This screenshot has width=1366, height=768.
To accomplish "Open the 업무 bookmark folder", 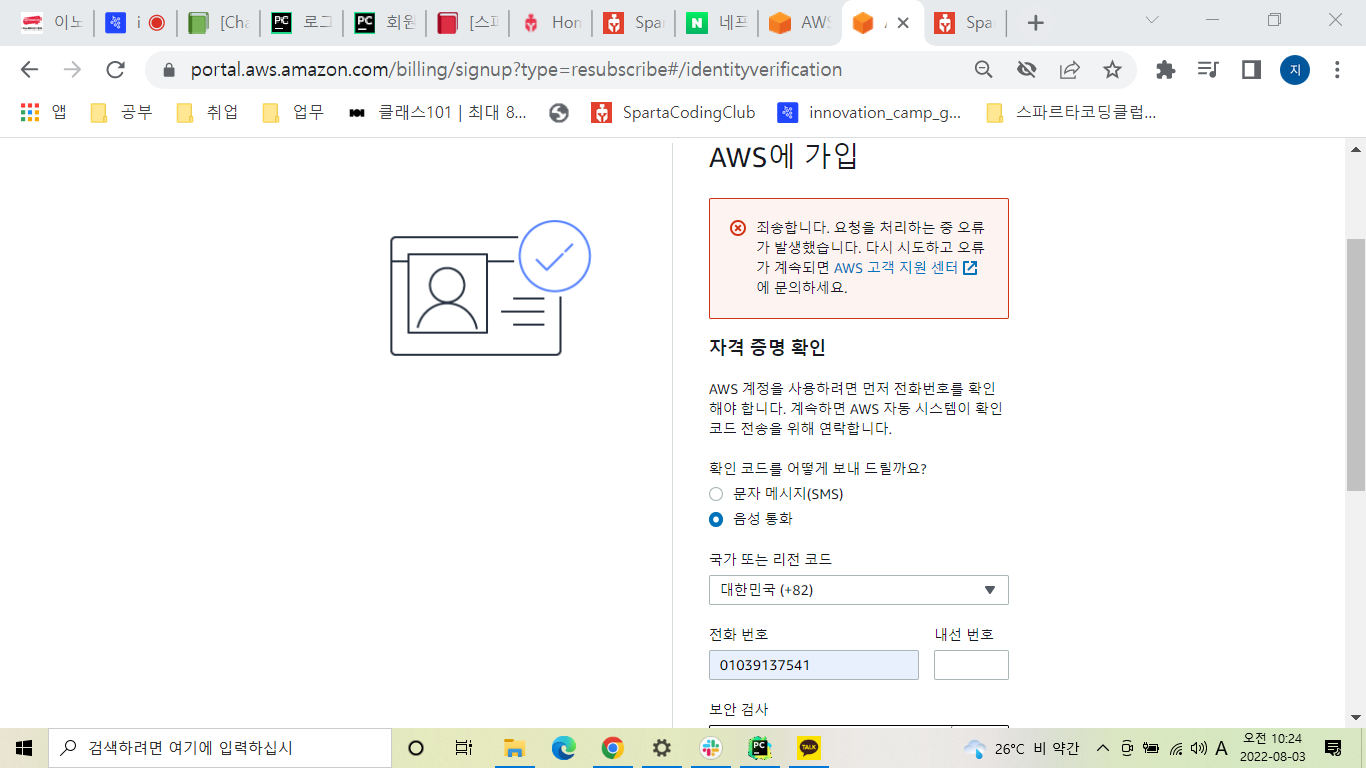I will coord(293,113).
